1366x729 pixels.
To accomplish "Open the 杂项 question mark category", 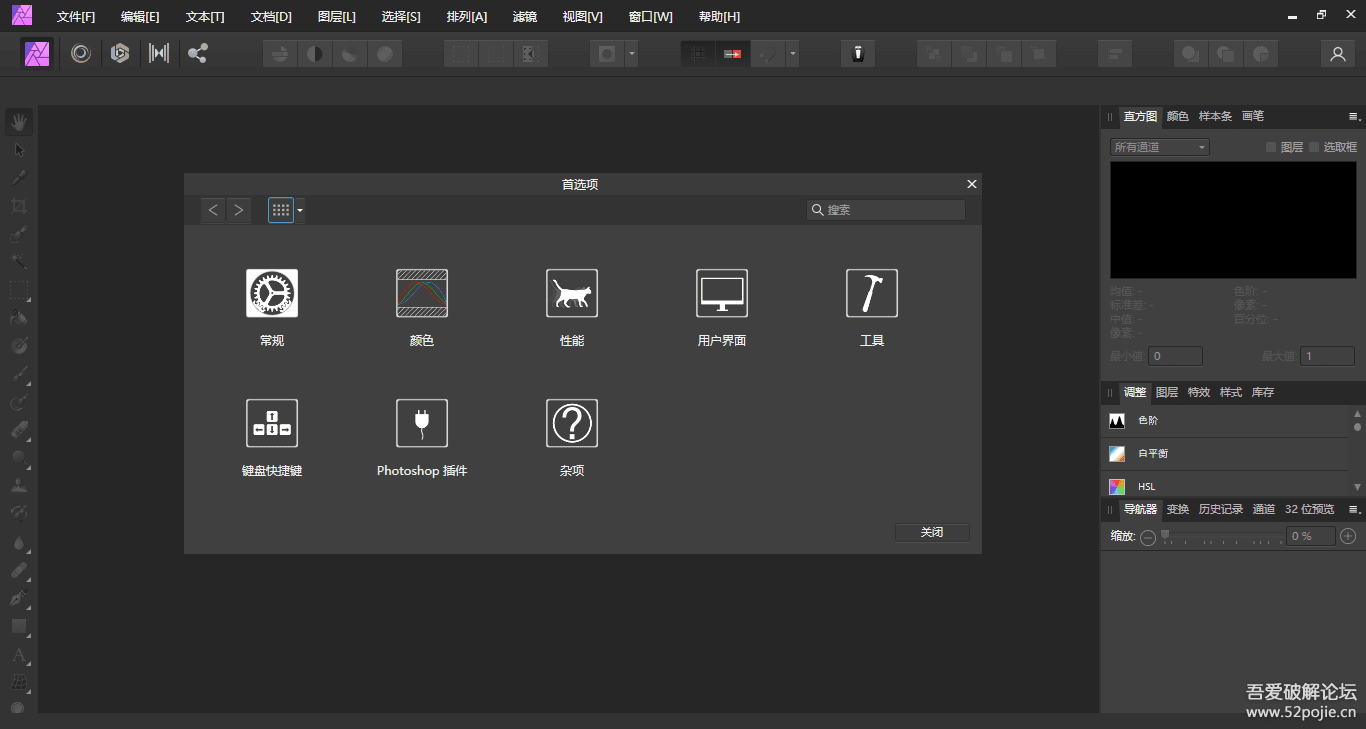I will coord(572,424).
